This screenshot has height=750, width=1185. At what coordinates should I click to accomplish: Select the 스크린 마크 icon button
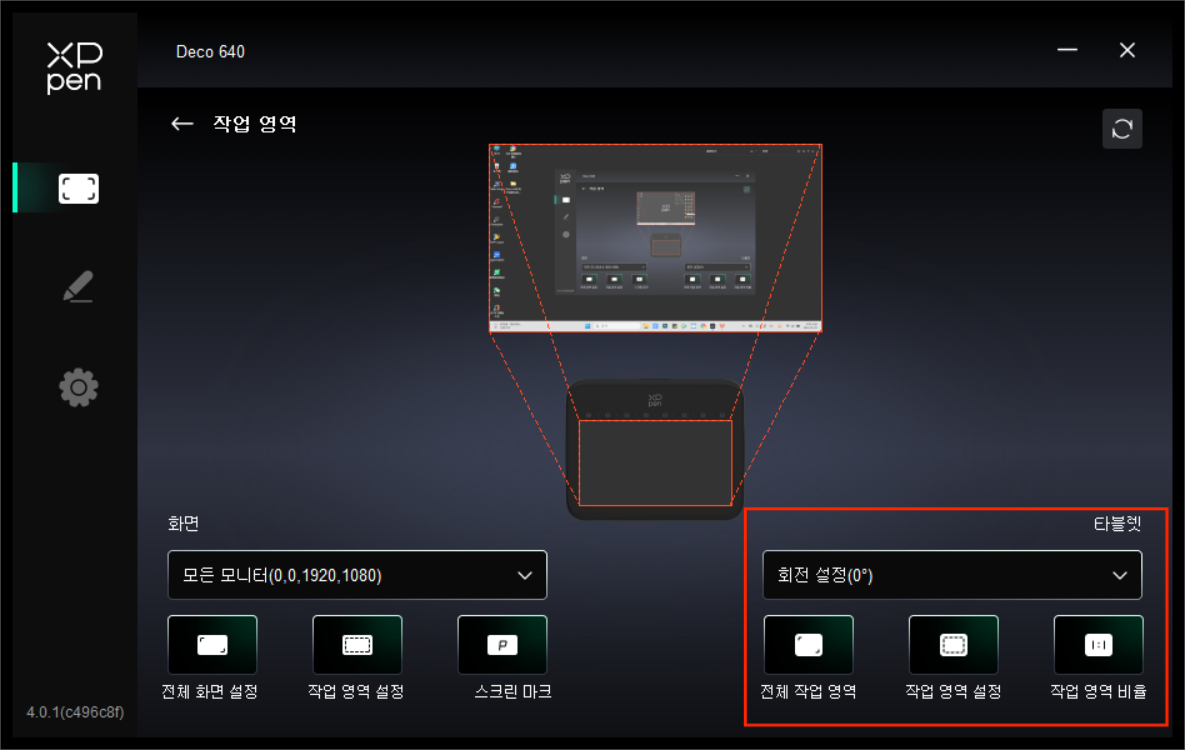(502, 645)
